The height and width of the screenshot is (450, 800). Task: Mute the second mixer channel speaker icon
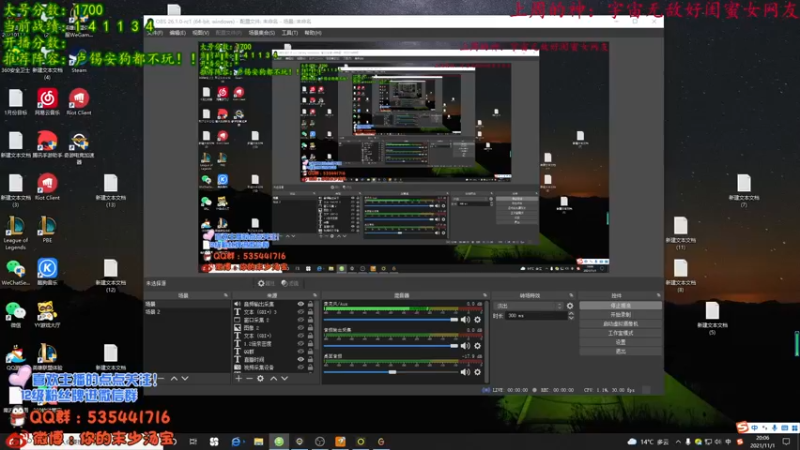465,346
